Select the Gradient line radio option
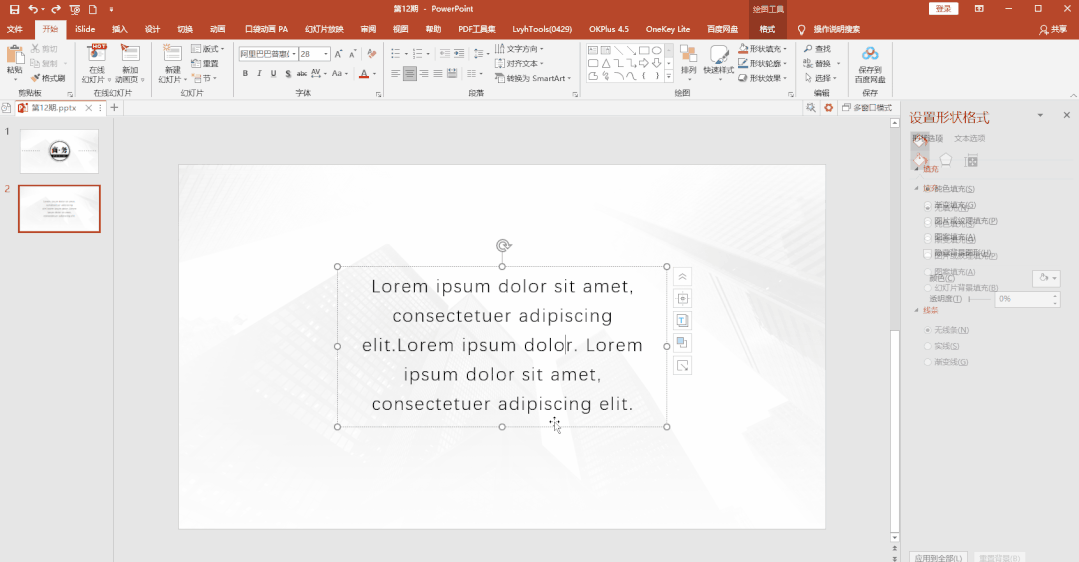 tap(929, 362)
